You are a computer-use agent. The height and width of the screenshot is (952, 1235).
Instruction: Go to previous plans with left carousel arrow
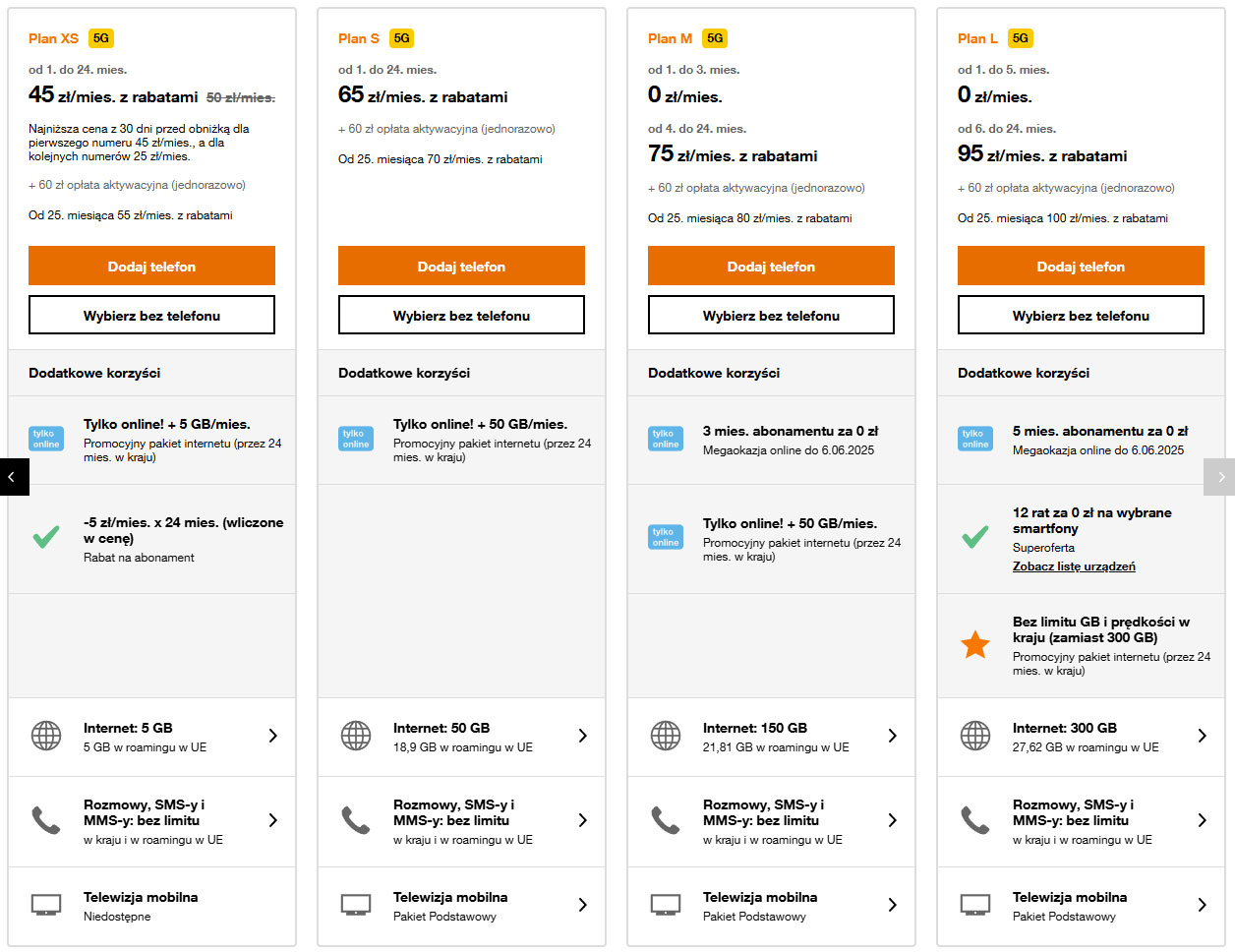coord(14,477)
